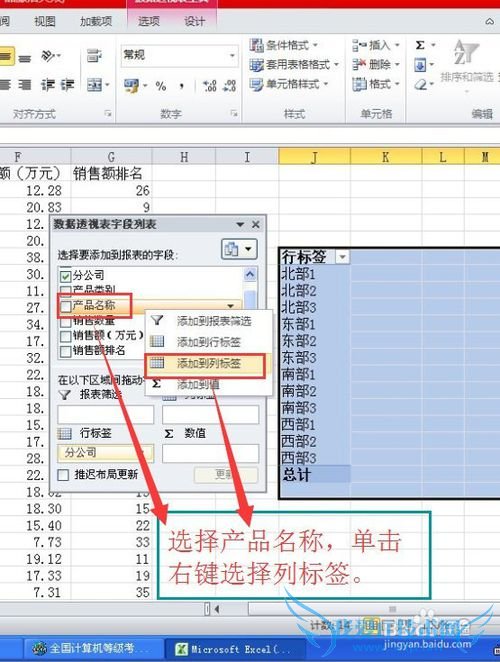500x662 pixels.
Task: Collapse the ribbon with the caret icon
Action: point(489,21)
